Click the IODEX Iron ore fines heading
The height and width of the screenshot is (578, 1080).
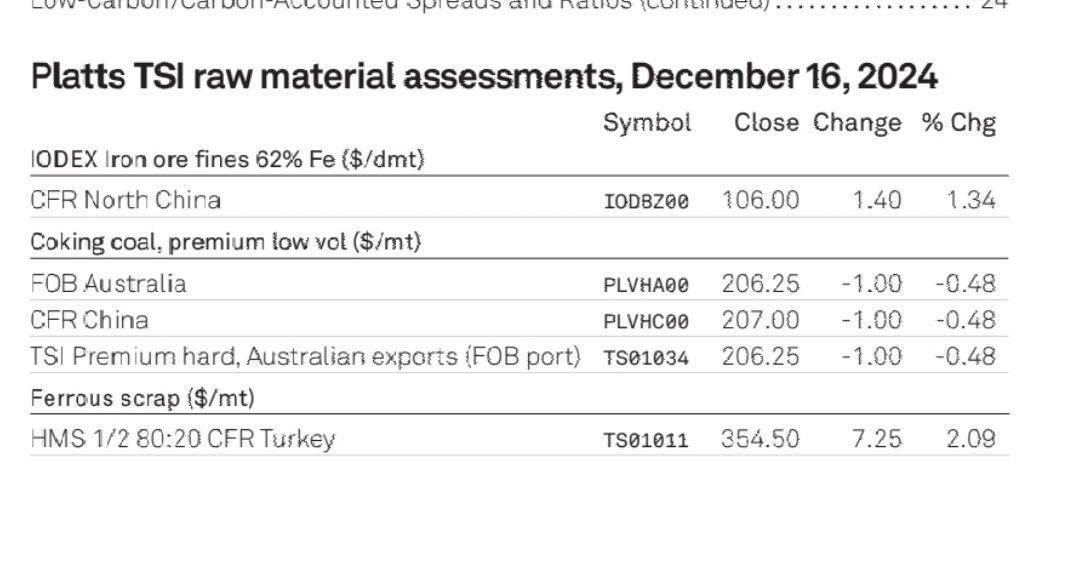[227, 160]
